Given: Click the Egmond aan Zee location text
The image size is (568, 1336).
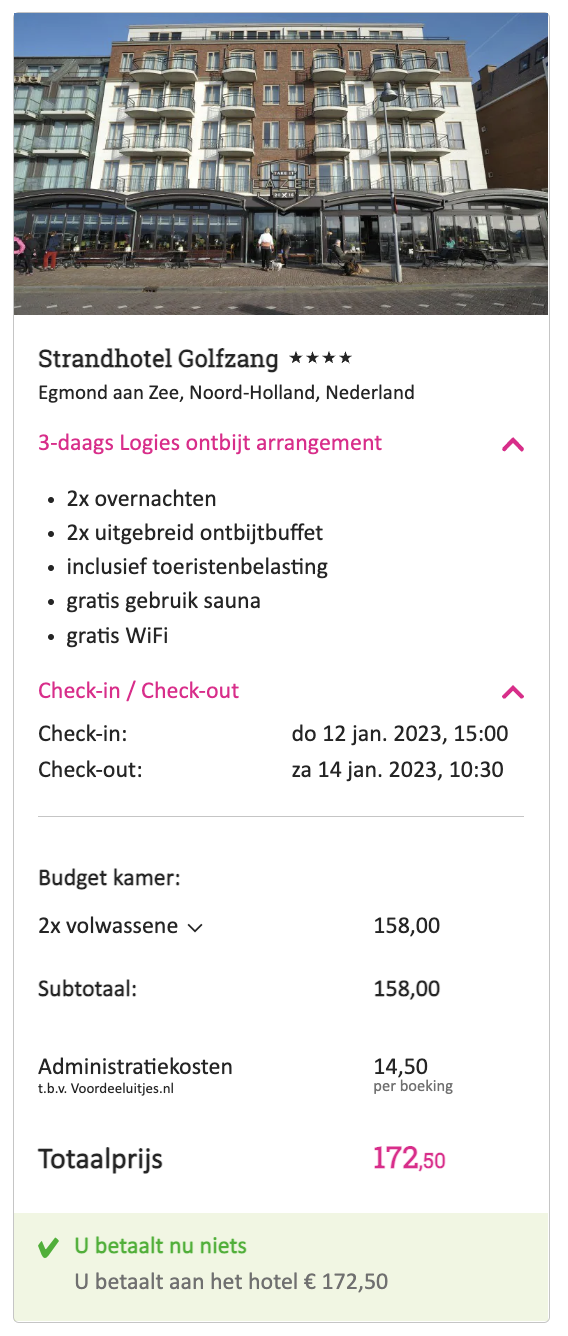Looking at the screenshot, I should point(226,393).
